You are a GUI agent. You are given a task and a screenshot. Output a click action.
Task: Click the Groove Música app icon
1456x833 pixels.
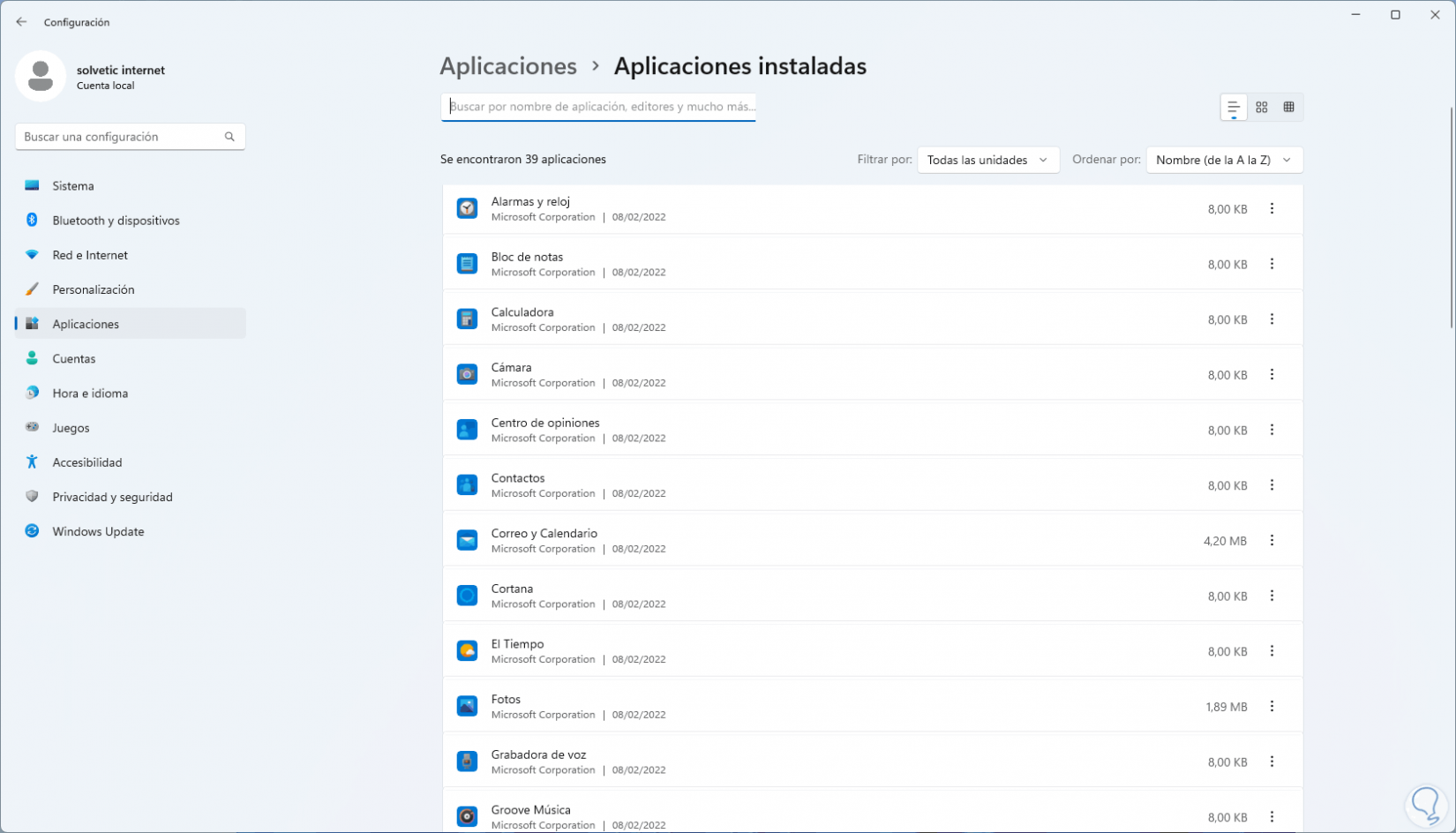pyautogui.click(x=467, y=816)
